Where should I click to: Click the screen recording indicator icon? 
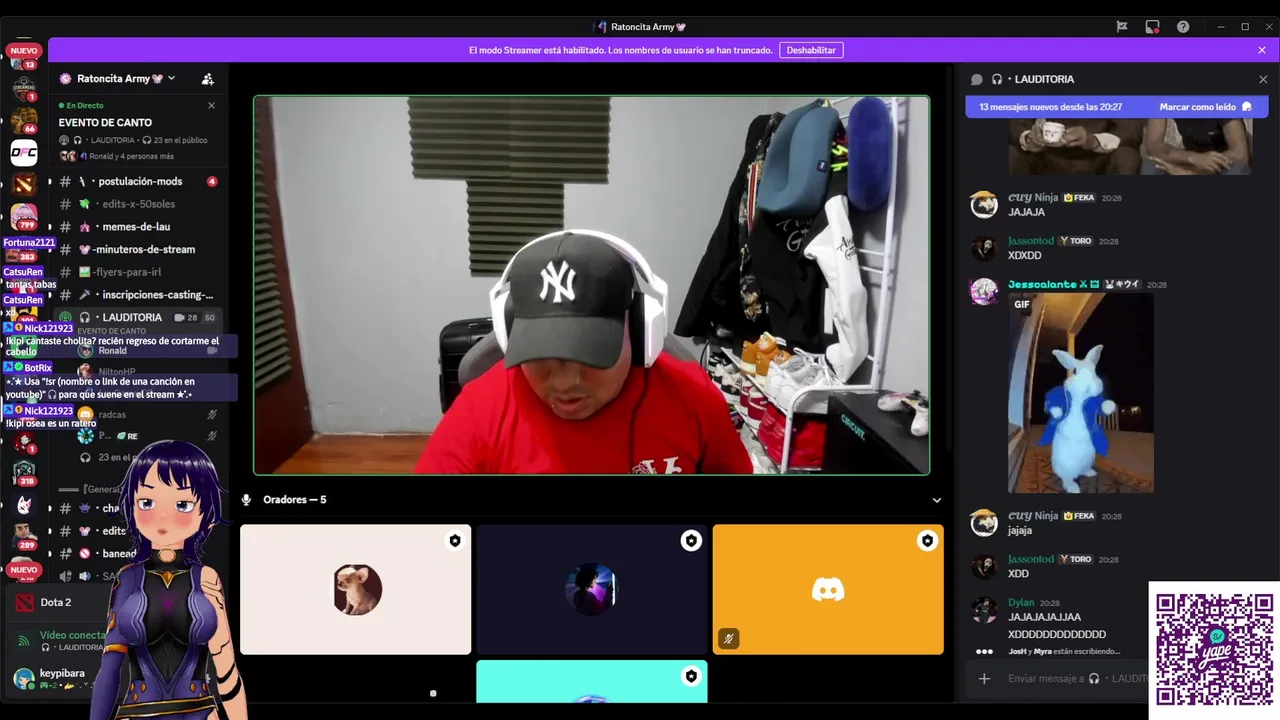[1152, 27]
